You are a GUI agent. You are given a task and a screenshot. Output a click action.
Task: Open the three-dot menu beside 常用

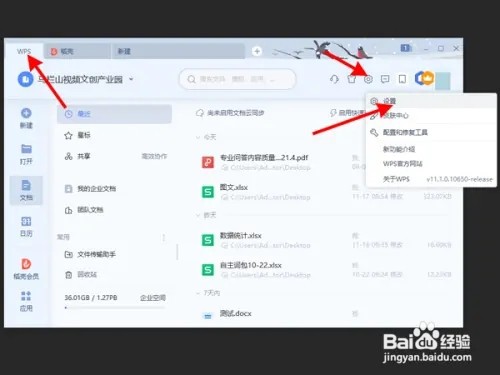point(164,237)
